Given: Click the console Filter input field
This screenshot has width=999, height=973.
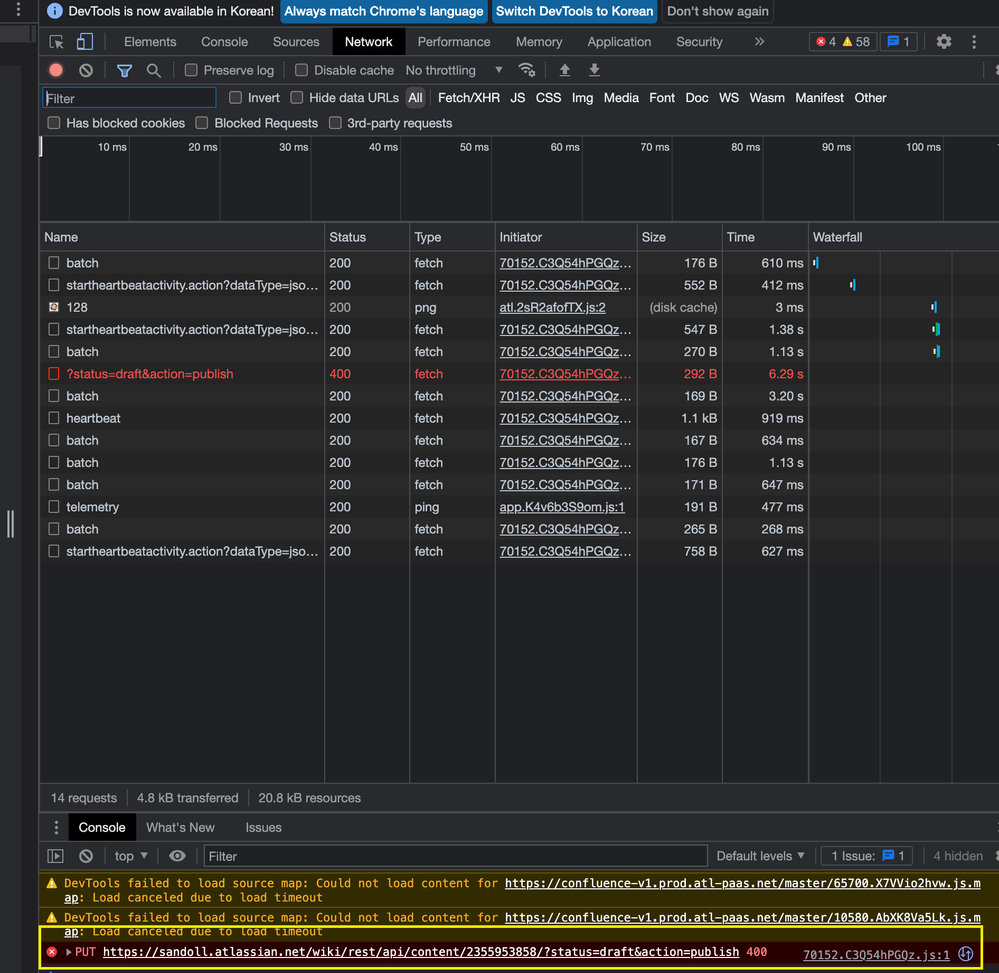Looking at the screenshot, I should tap(455, 856).
